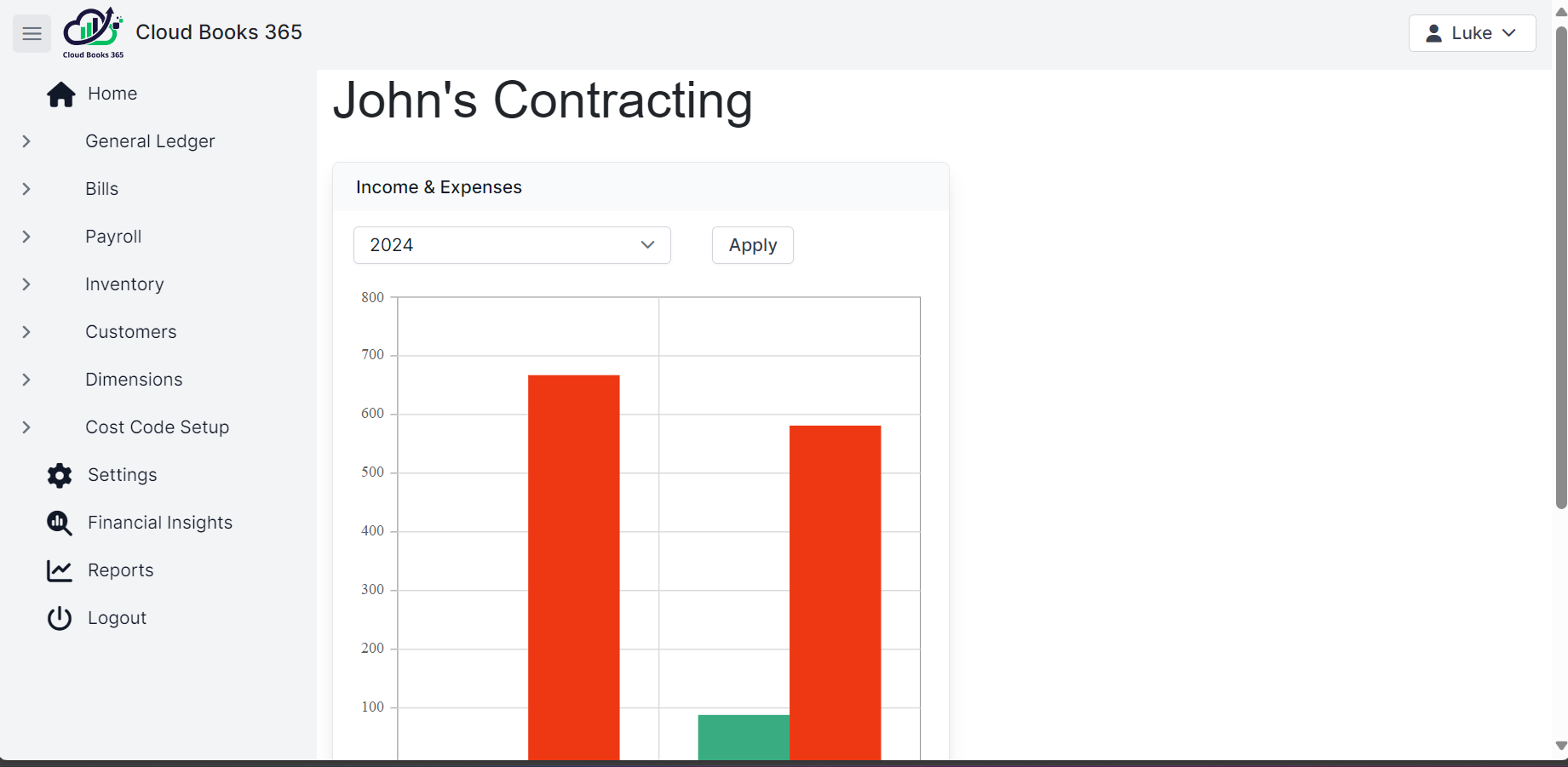The height and width of the screenshot is (767, 1568).
Task: Open the Dimensions sidebar item
Action: point(134,380)
